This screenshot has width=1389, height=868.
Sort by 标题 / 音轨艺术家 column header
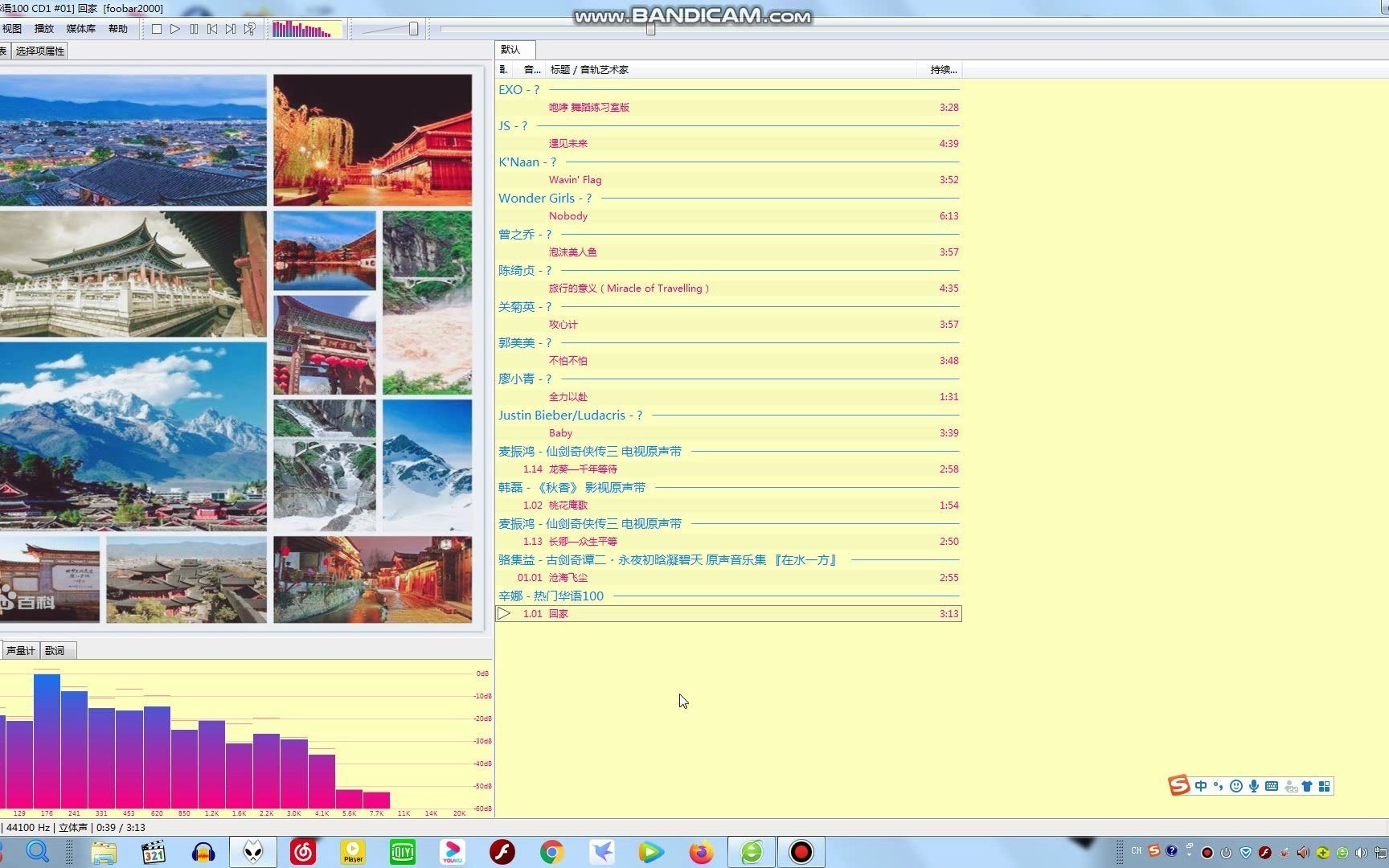(x=731, y=70)
